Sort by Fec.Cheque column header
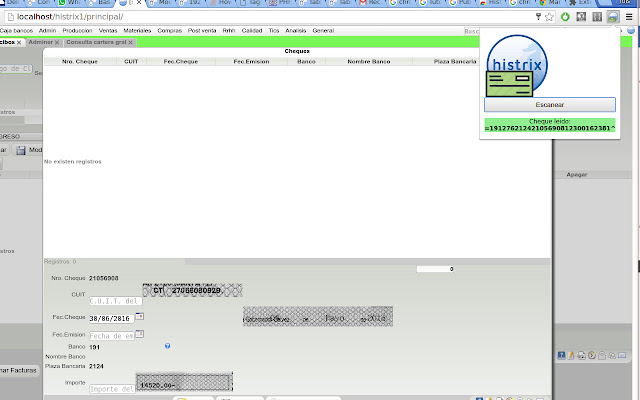The height and width of the screenshot is (400, 640). tap(181, 62)
